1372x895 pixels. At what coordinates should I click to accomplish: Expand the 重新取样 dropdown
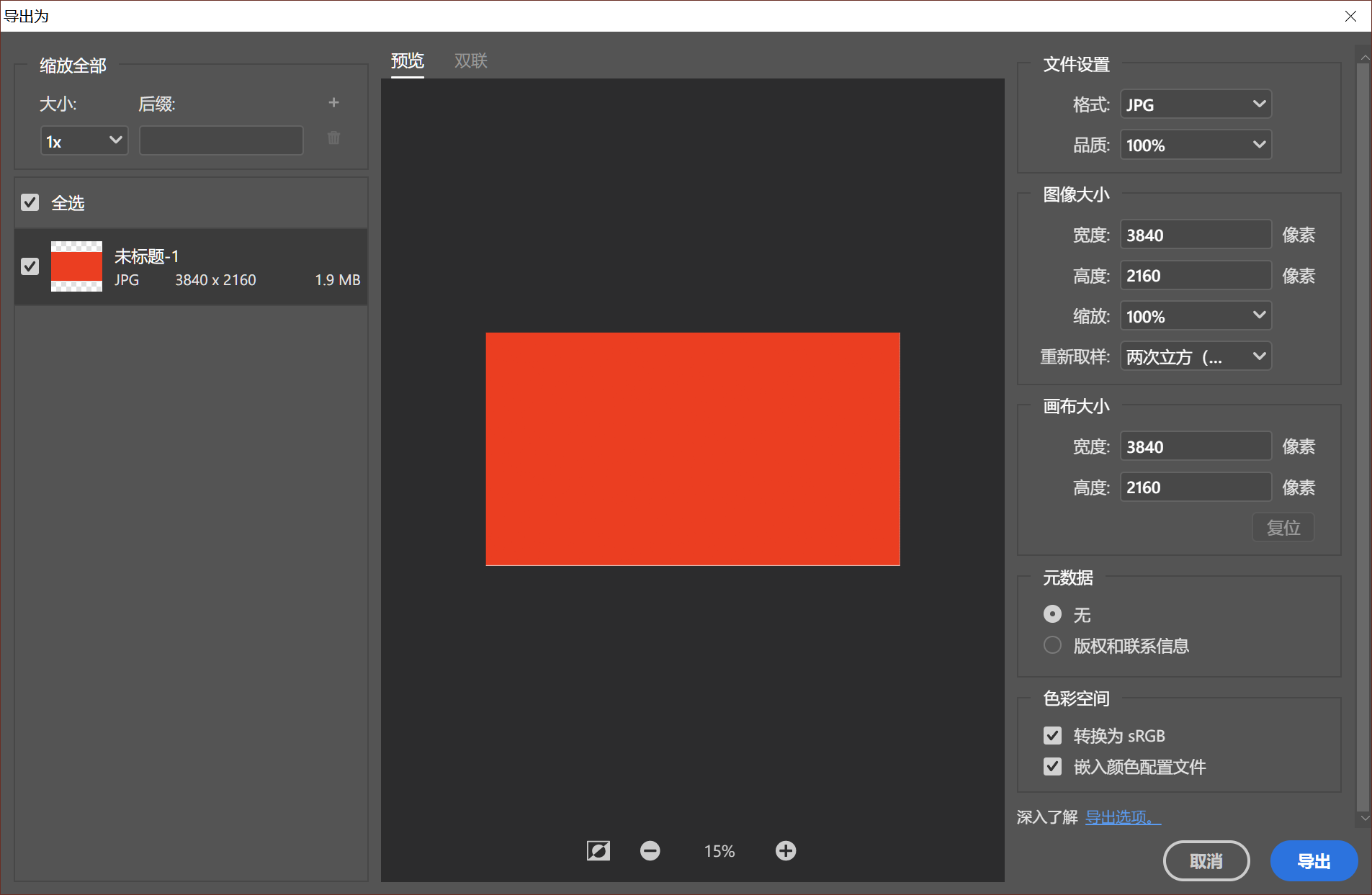point(1196,356)
